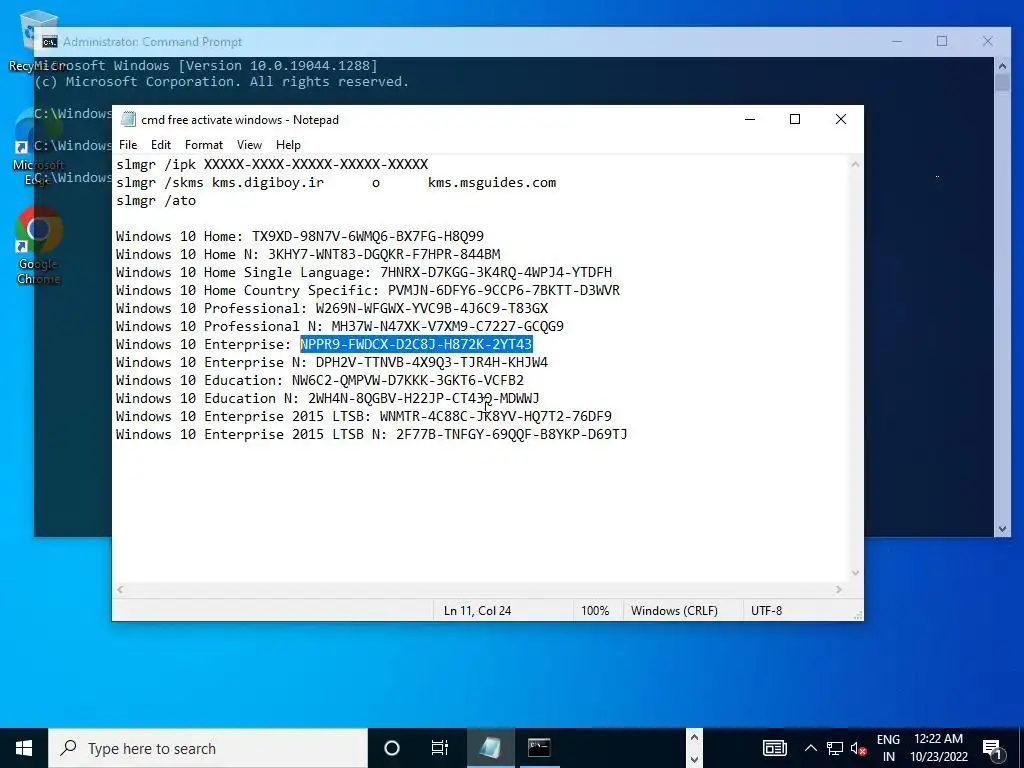Image resolution: width=1024 pixels, height=768 pixels.
Task: Click 'kms.digiboy.ir' text
Action: coord(268,183)
